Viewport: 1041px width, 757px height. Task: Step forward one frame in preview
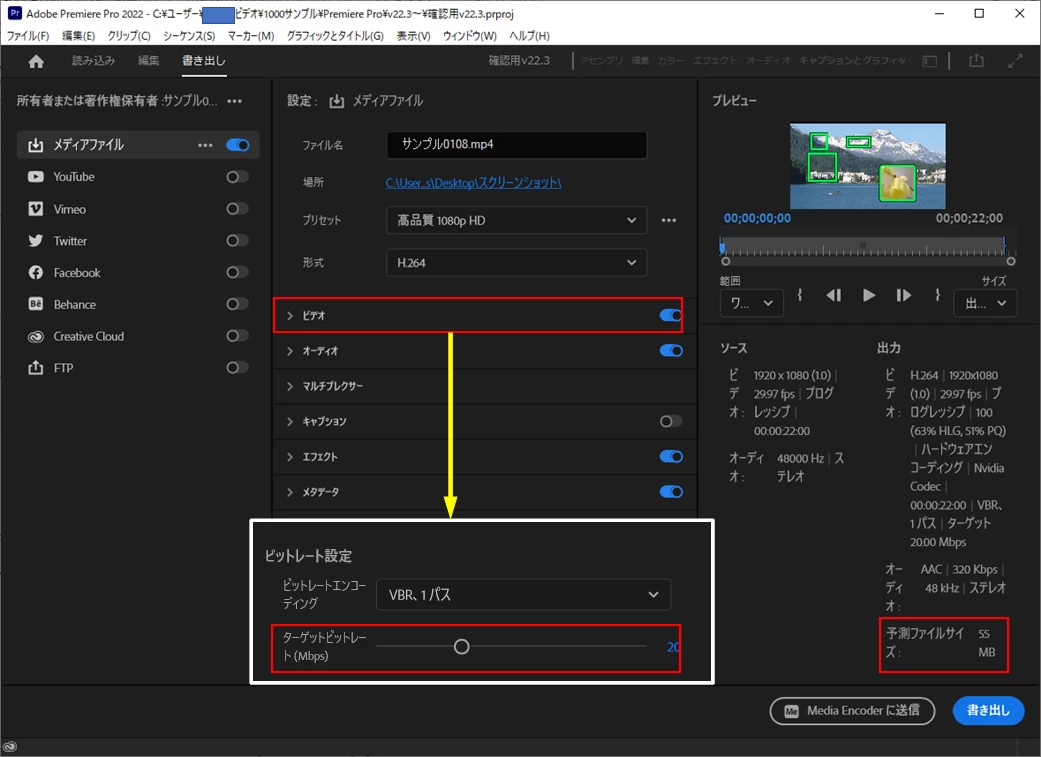point(904,295)
